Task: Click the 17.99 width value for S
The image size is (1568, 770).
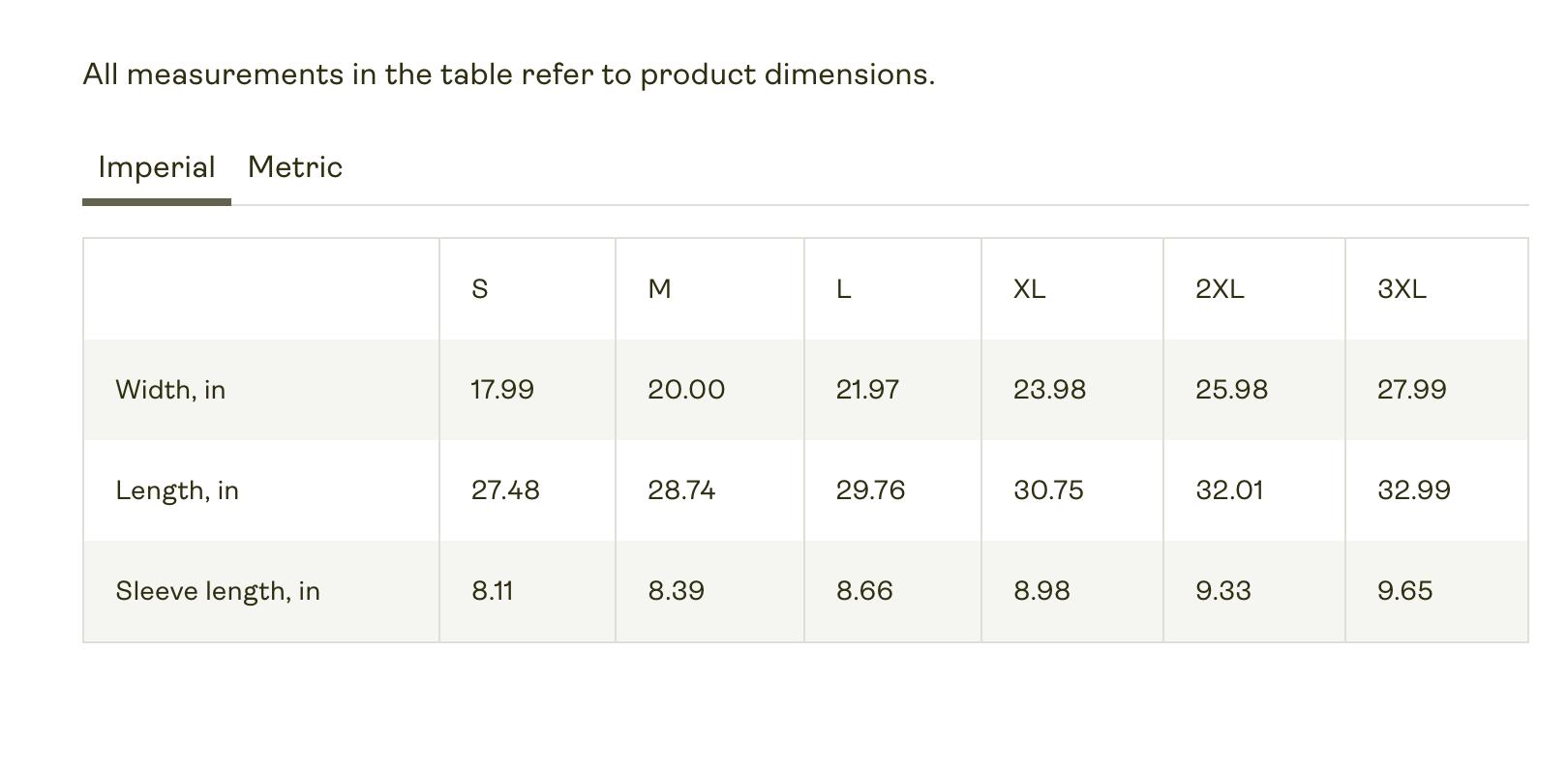Action: 502,390
